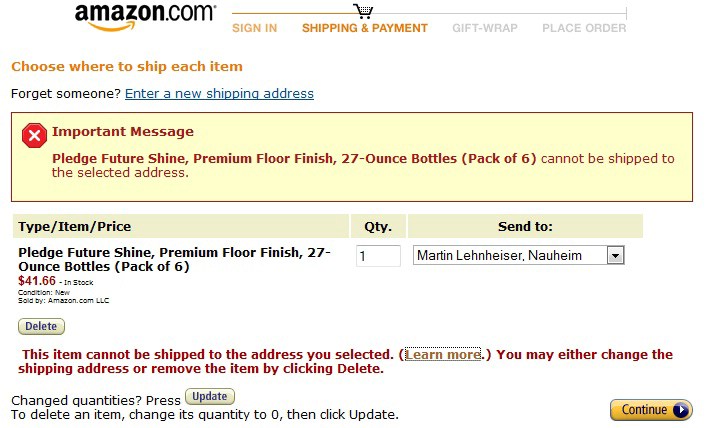Open Enter a new shipping address link

tap(219, 94)
